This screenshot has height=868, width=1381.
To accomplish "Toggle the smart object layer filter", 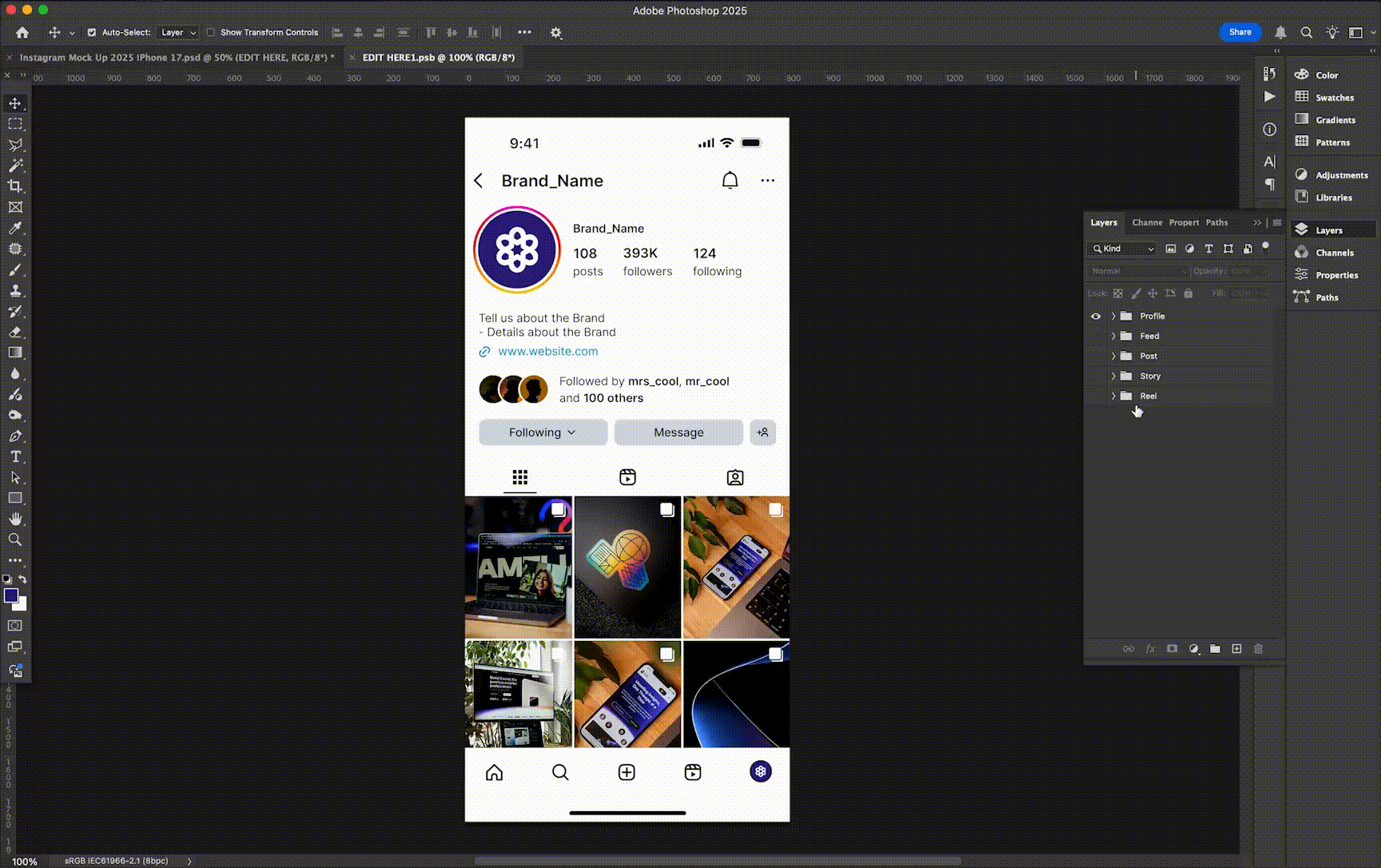I will [x=1248, y=249].
